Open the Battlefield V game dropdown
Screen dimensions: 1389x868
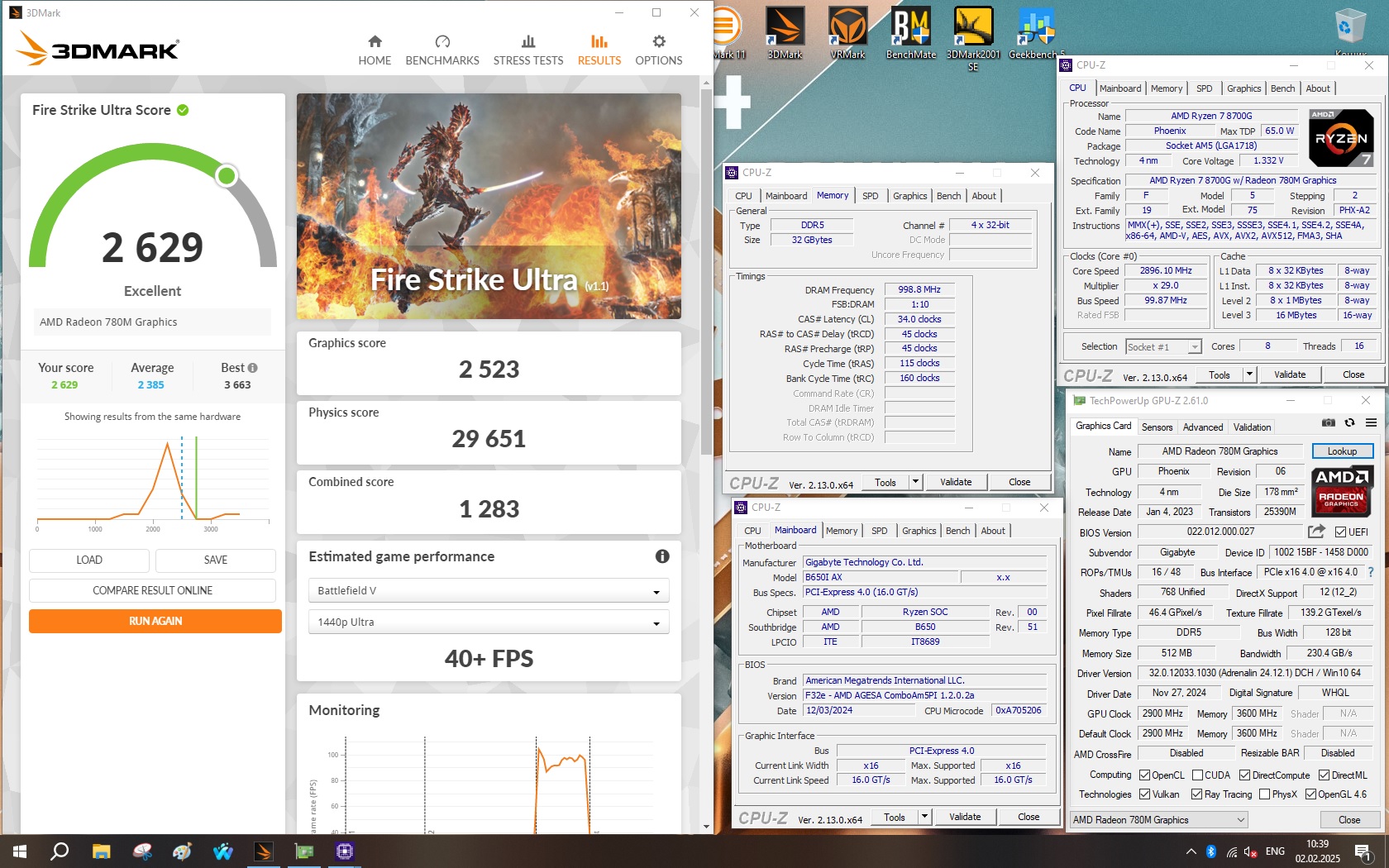pyautogui.click(x=489, y=590)
